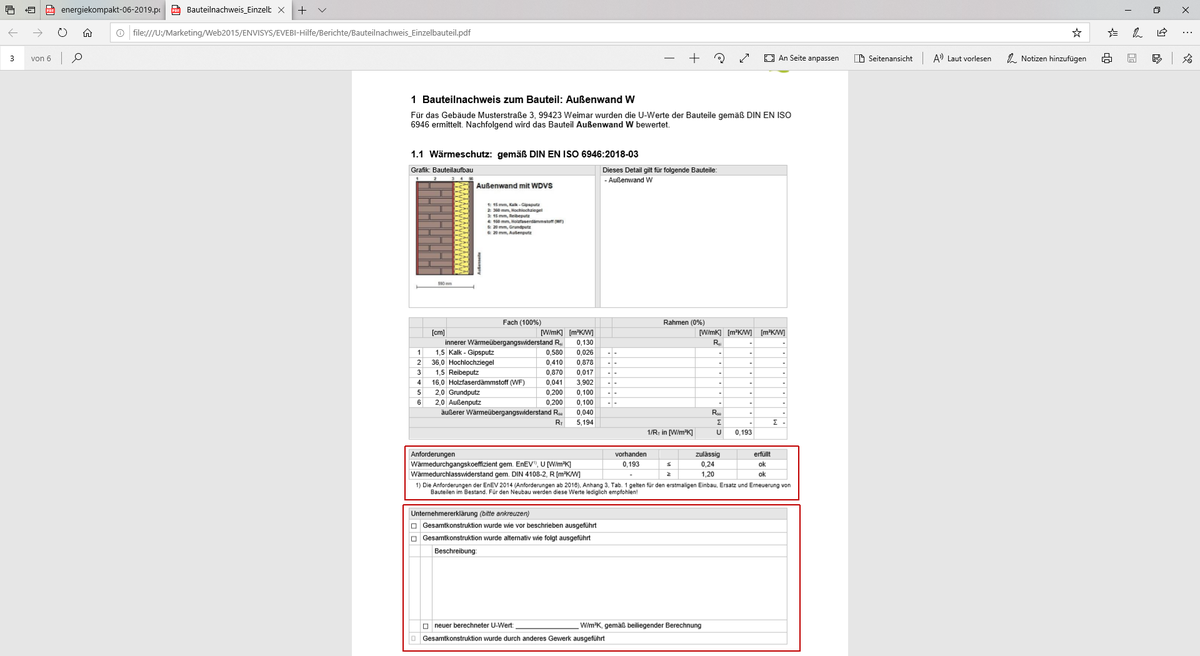Click the 'Holzfaserdämmstoff (WF)' row label

point(487,382)
